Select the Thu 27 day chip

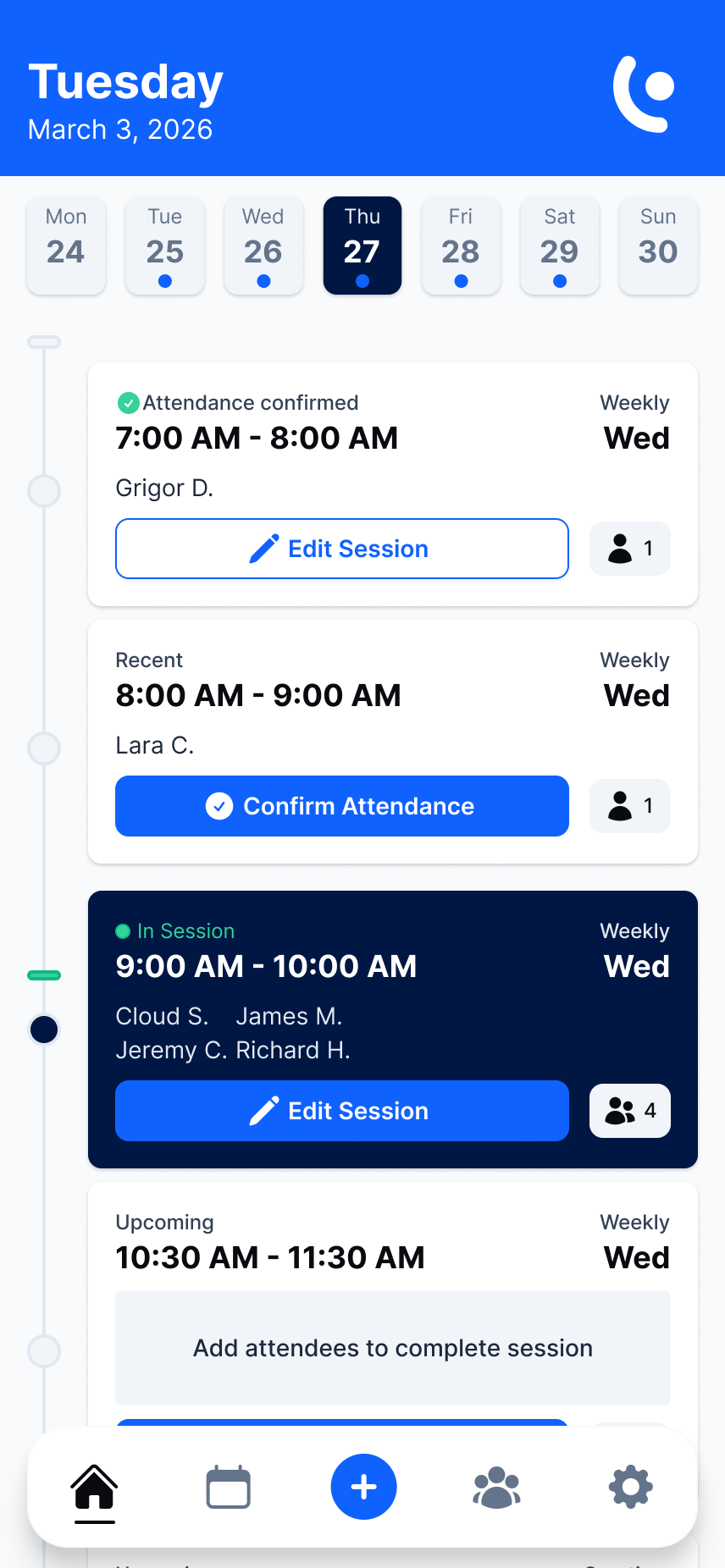[362, 246]
